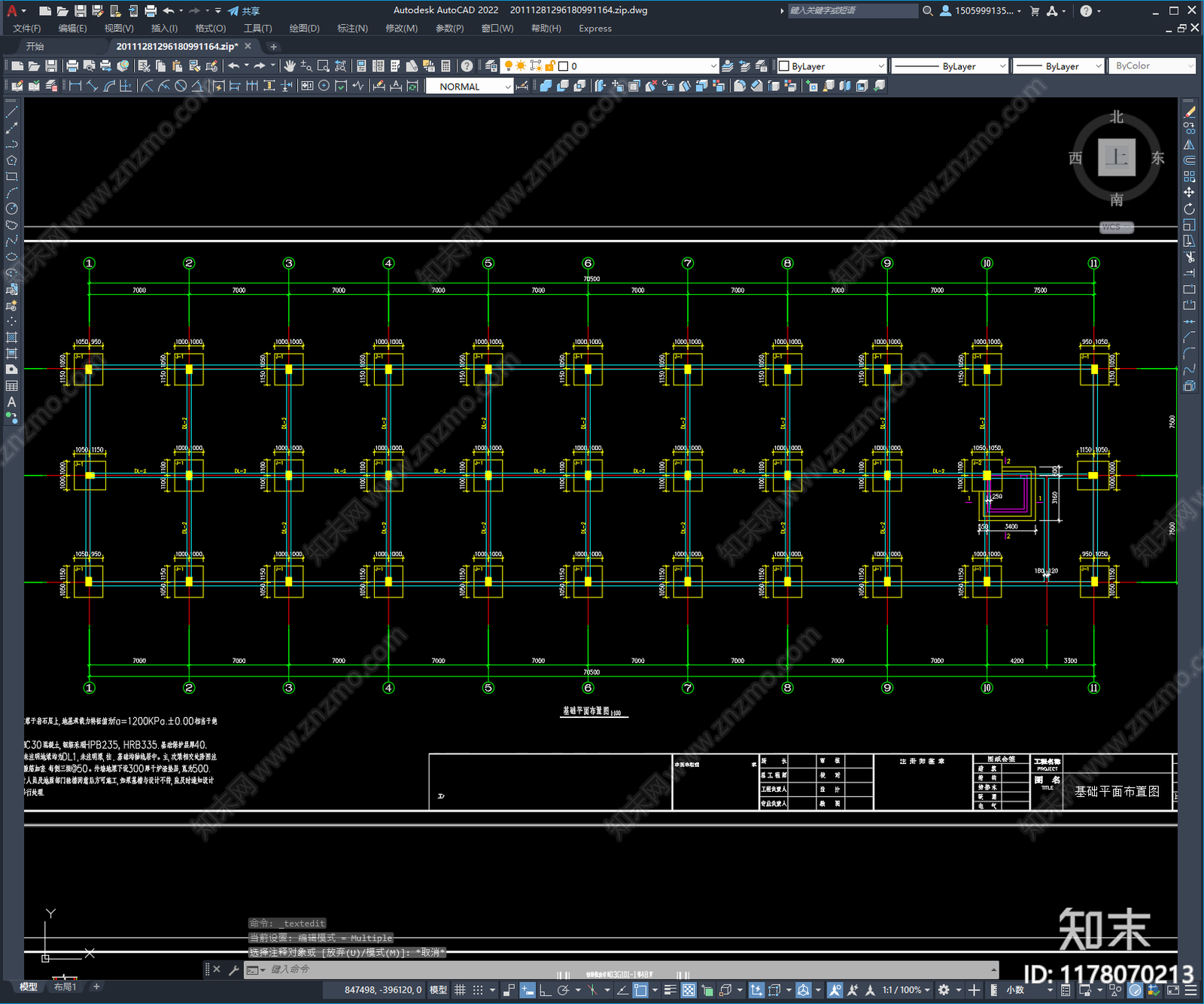Click the 上 face of the ViewCube
This screenshot has width=1204, height=1004.
[x=1116, y=157]
